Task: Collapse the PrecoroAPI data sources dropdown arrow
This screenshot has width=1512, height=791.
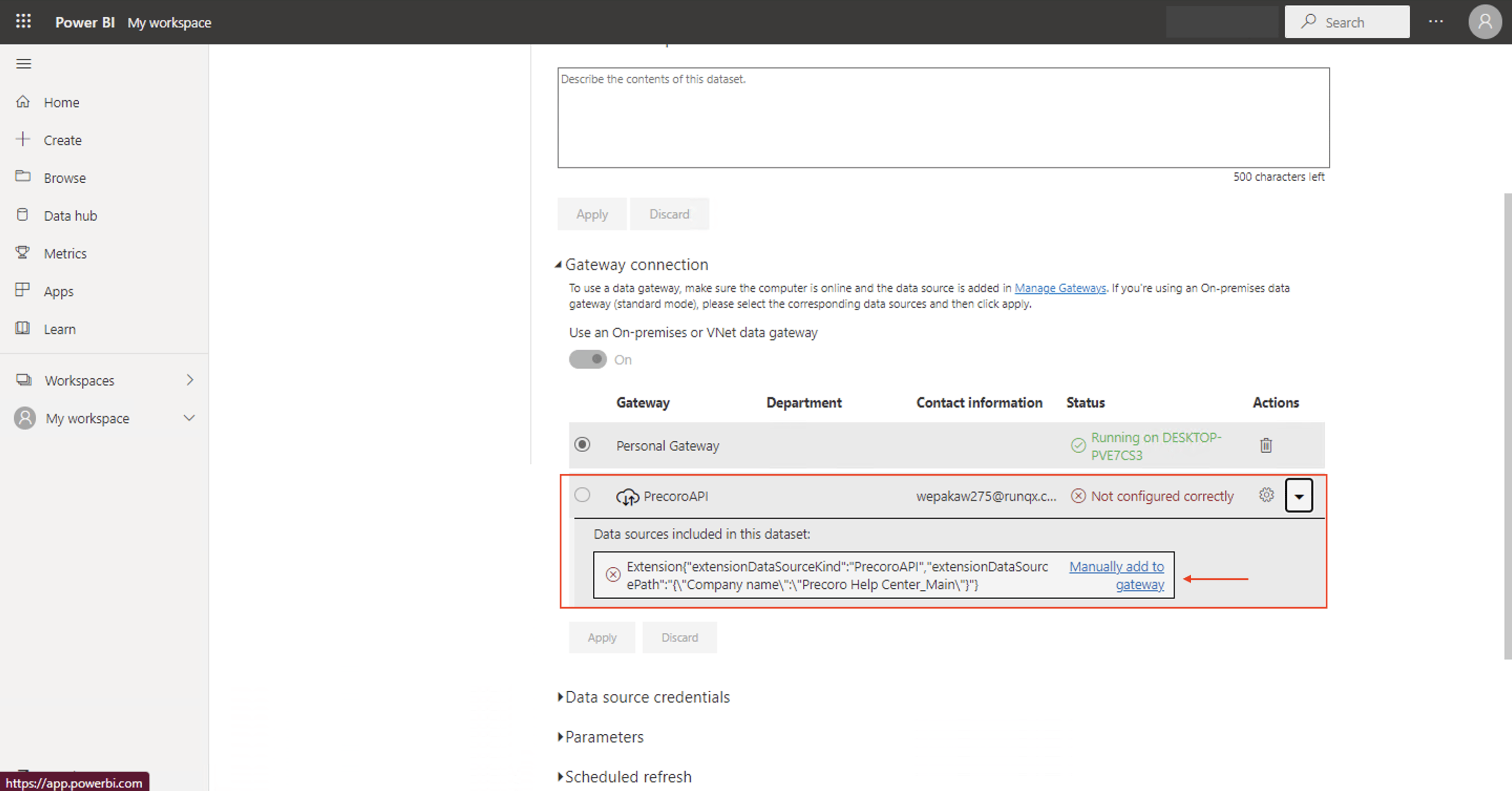Action: [x=1299, y=496]
